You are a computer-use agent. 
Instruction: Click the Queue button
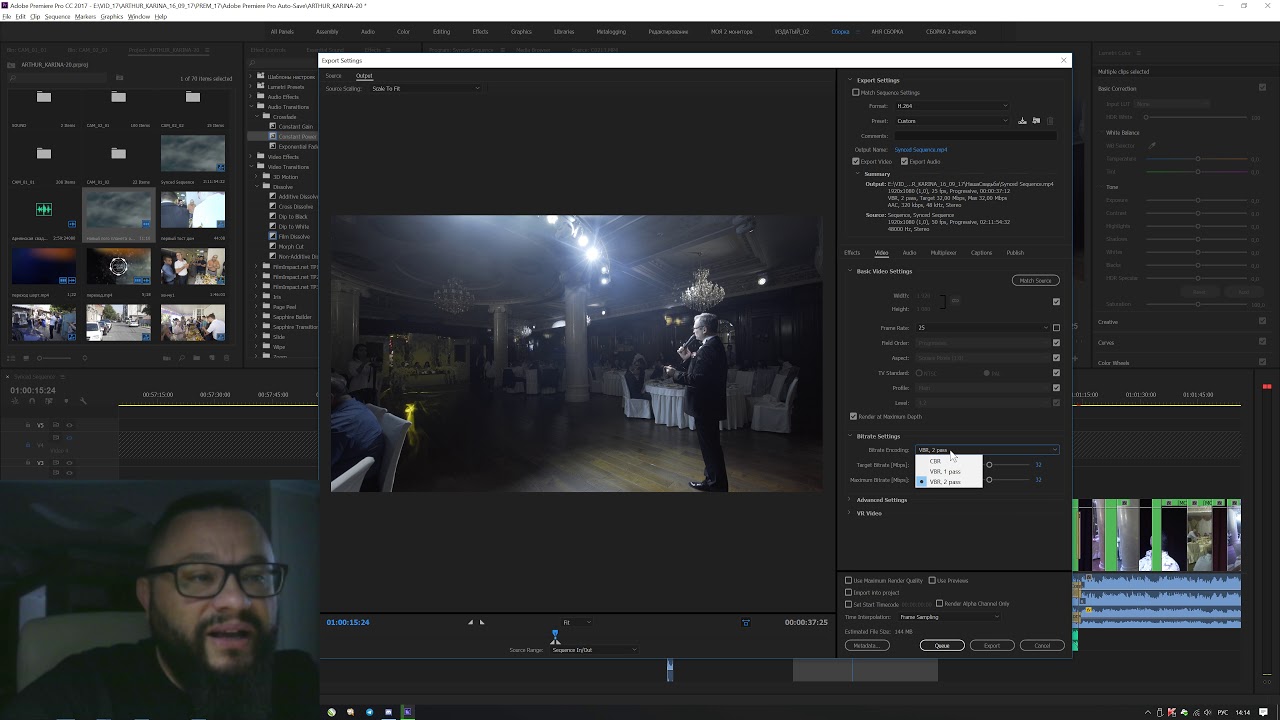pos(942,646)
